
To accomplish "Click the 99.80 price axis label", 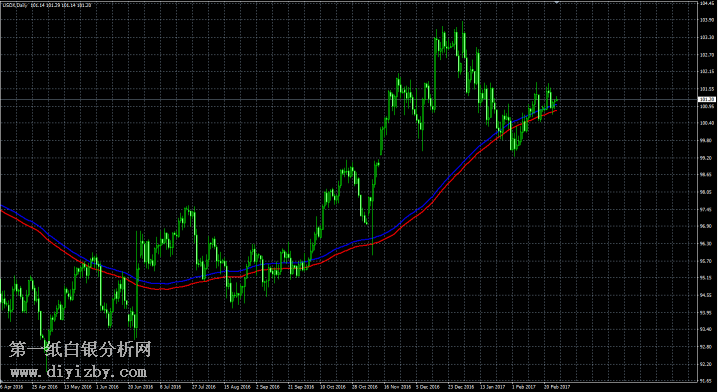I will [x=707, y=141].
